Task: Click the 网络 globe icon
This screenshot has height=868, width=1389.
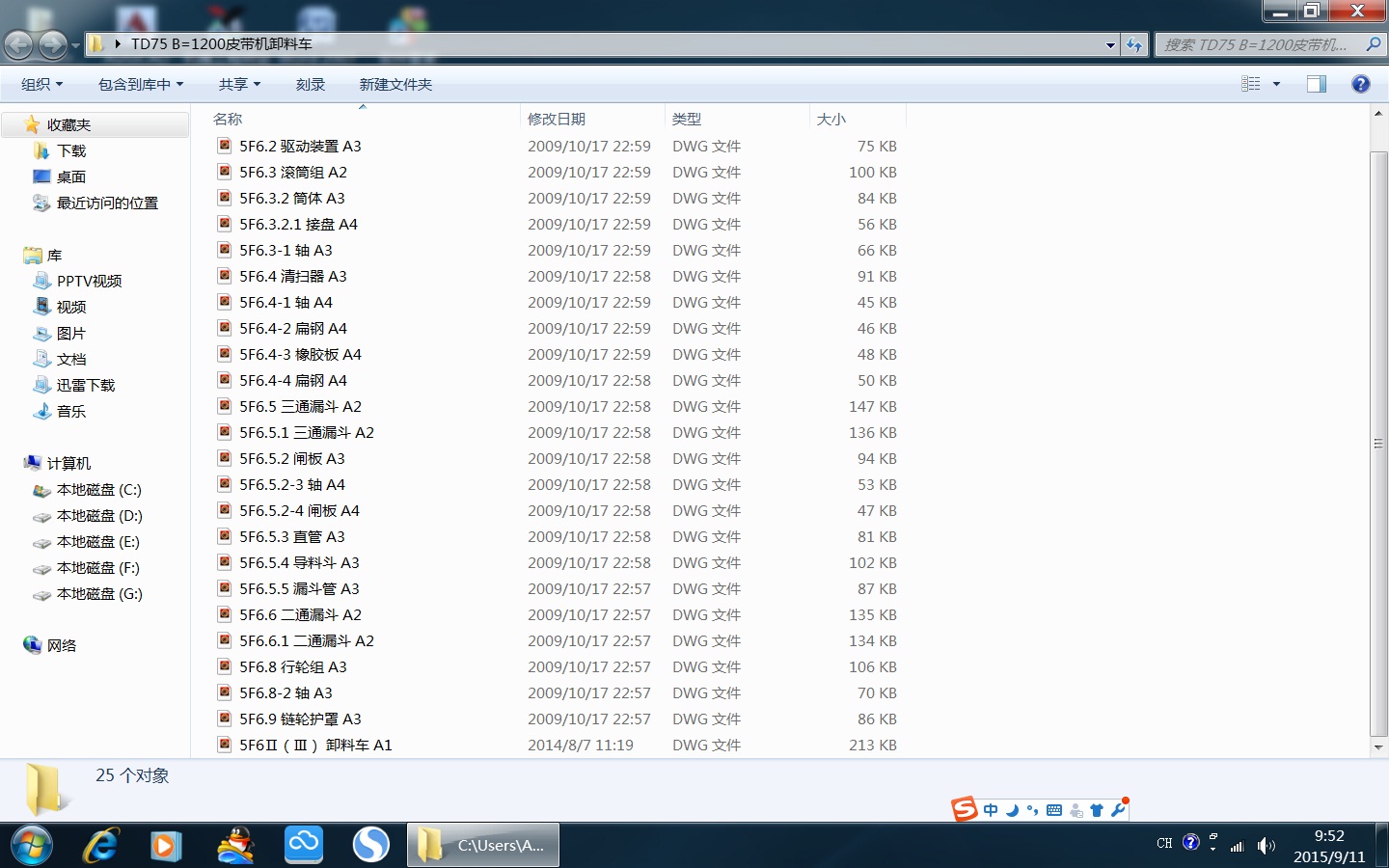Action: tap(32, 645)
